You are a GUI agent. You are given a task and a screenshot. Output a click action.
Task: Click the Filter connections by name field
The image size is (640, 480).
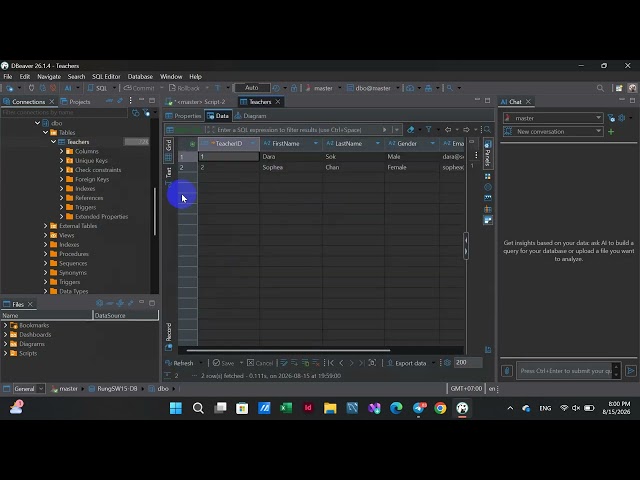(64, 112)
